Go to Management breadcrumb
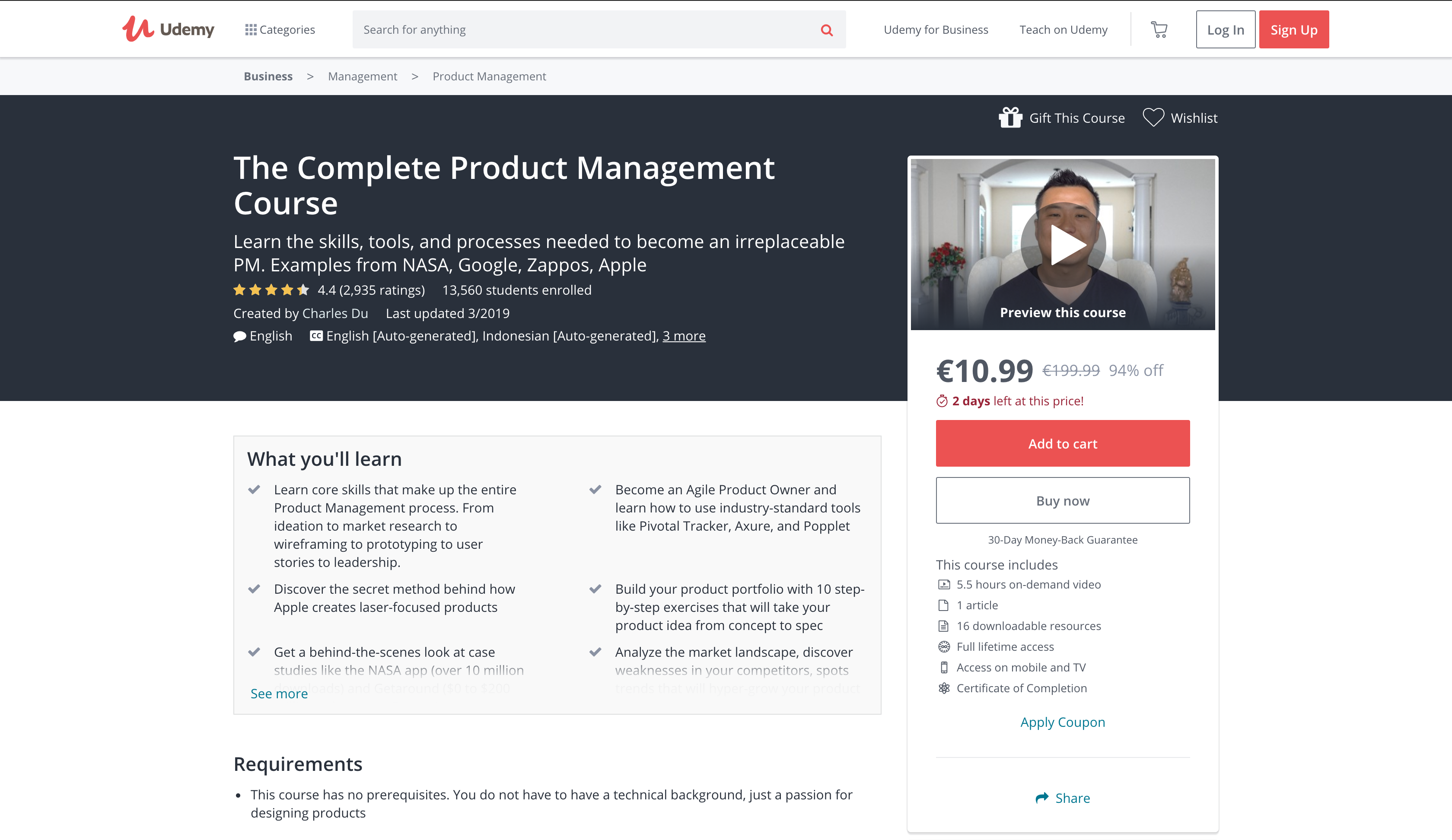Screen dimensions: 1452x840 pos(363,76)
